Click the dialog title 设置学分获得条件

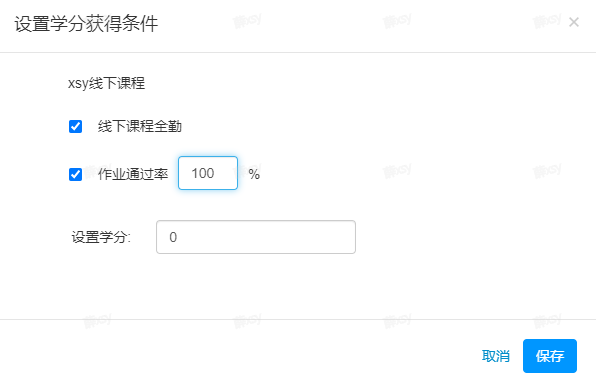click(x=86, y=24)
